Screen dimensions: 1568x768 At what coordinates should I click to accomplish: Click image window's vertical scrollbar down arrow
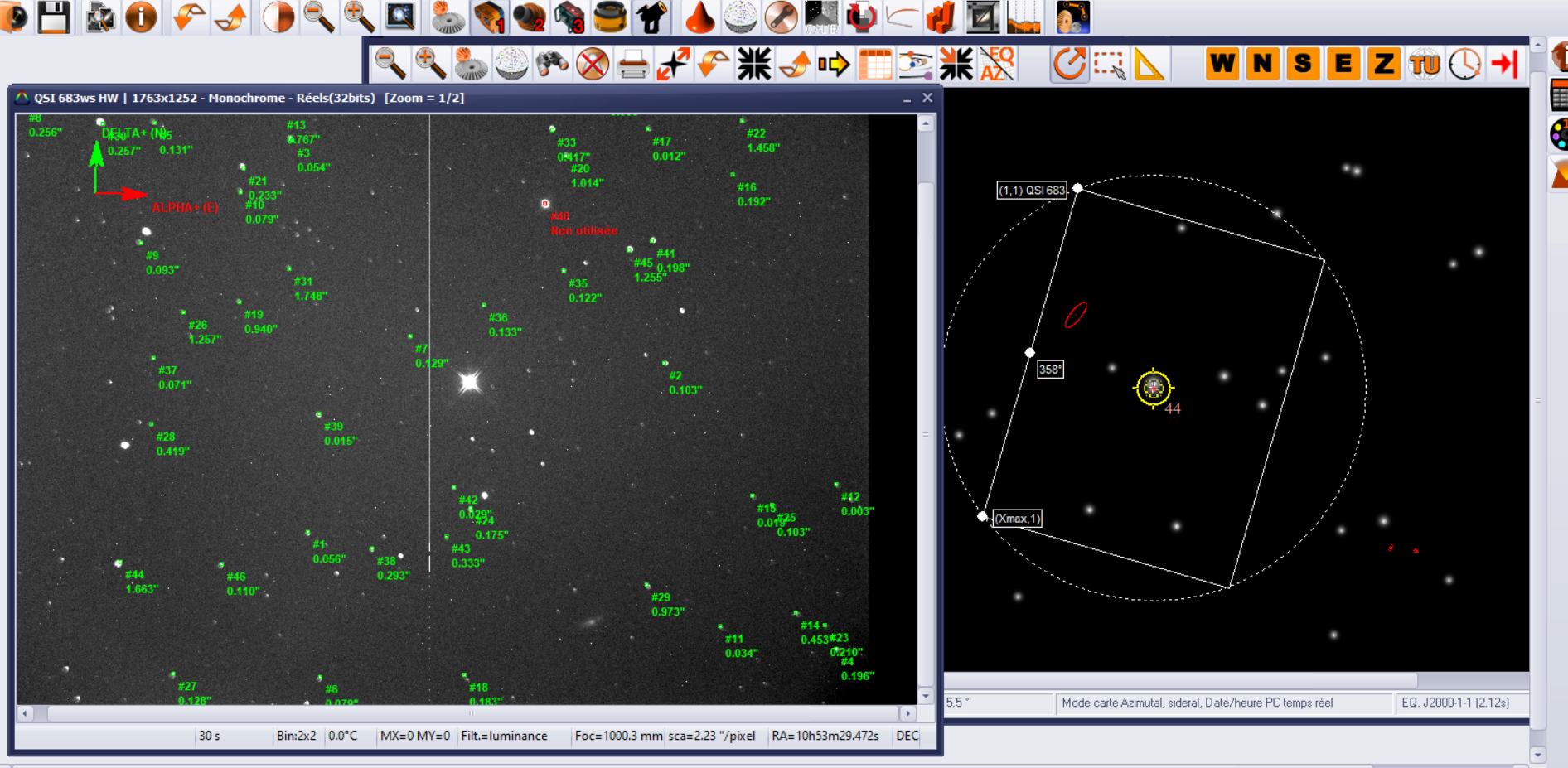(926, 696)
